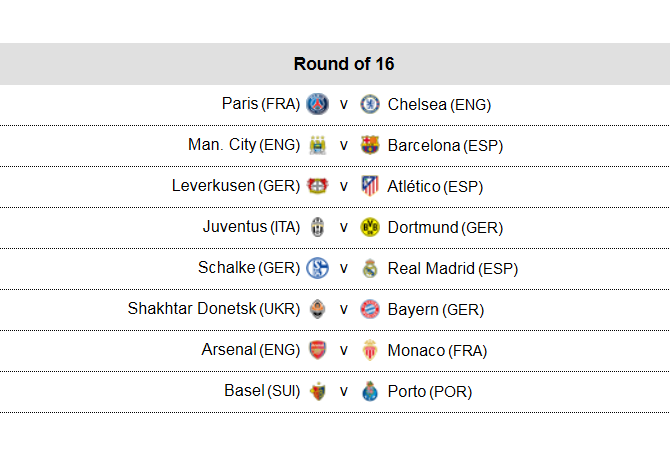
Task: Open the Basel (SUI) team link
Action: 262,391
